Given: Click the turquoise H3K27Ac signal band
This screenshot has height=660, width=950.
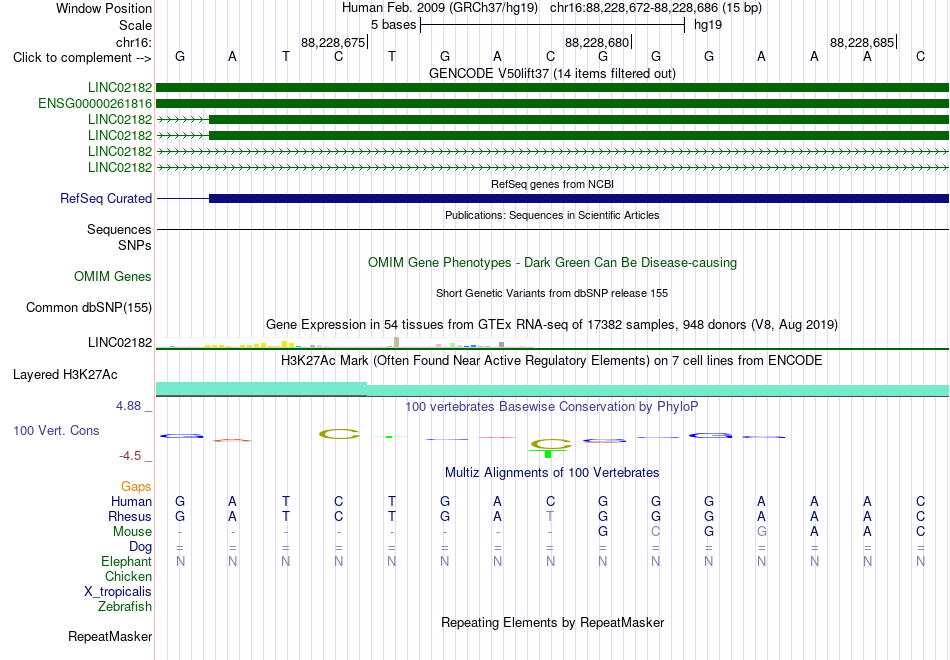Looking at the screenshot, I should (552, 390).
